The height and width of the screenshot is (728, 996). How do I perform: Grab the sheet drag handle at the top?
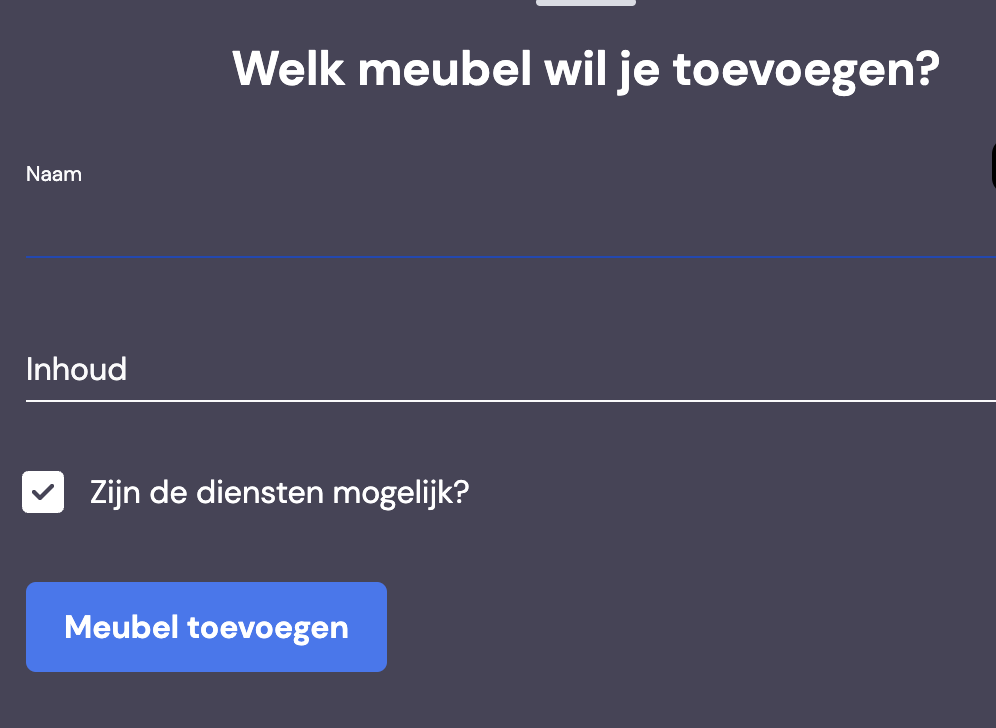pos(586,3)
